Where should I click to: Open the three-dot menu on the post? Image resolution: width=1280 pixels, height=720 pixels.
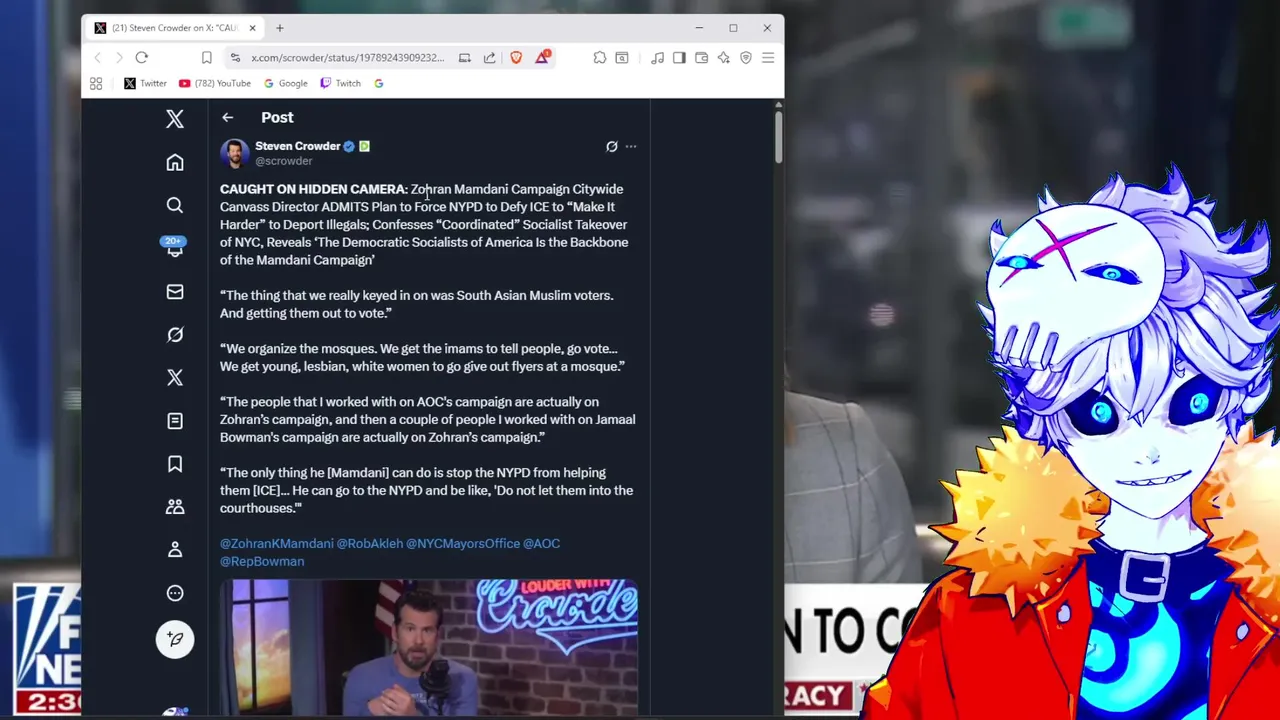click(631, 146)
